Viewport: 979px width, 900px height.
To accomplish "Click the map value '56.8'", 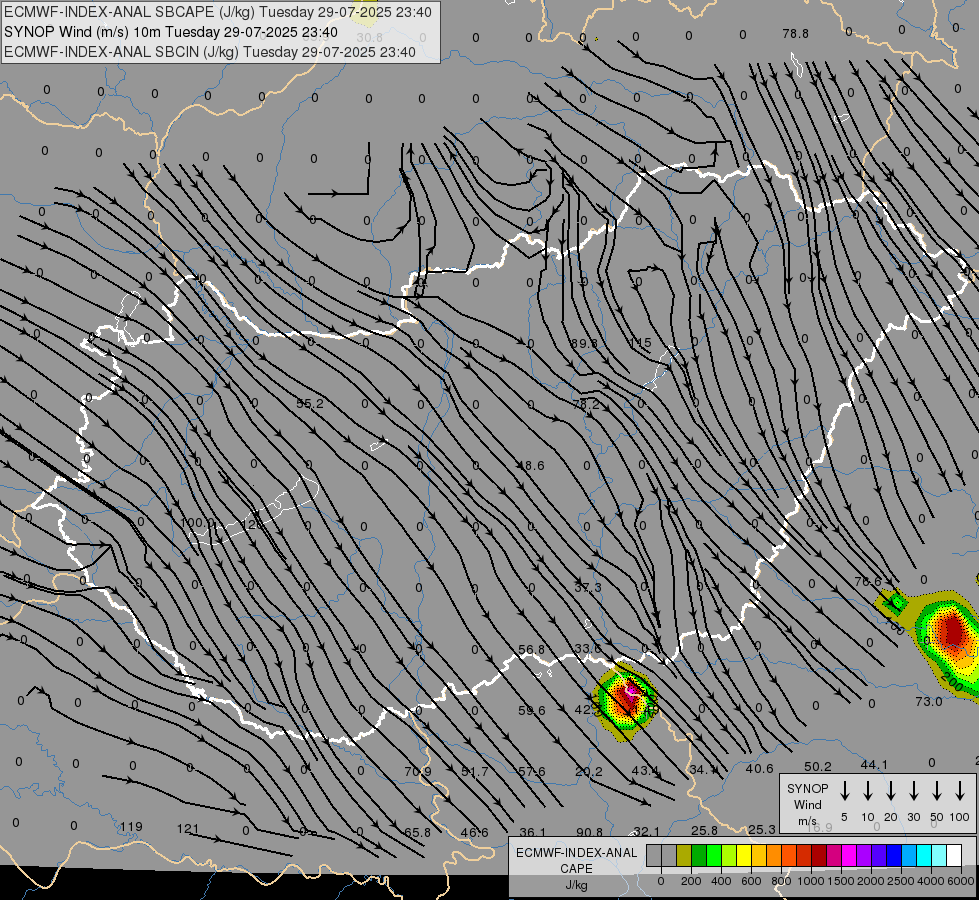I will point(531,649).
